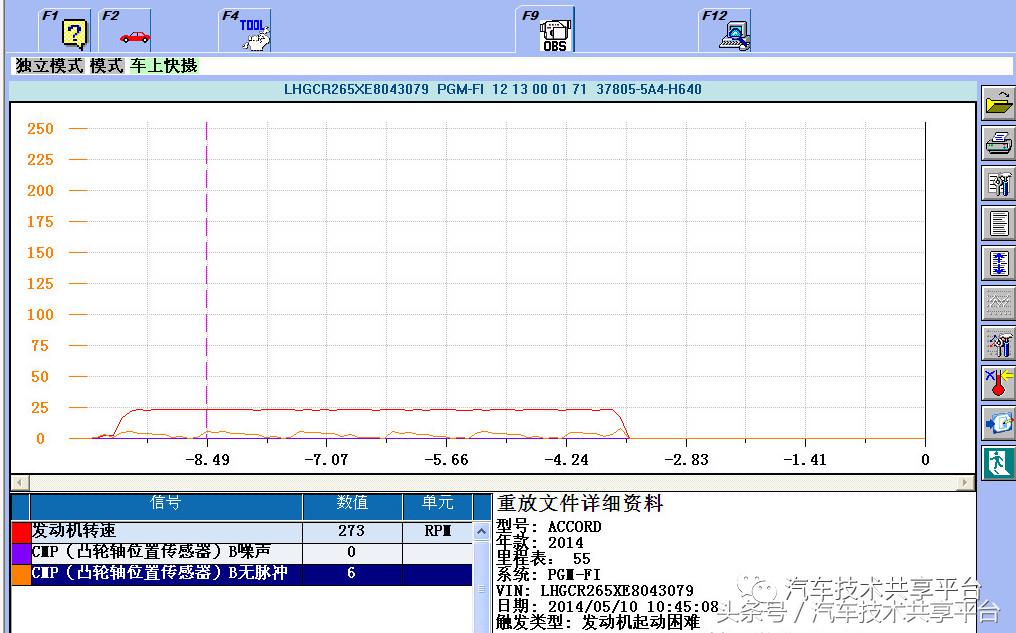Click the graph horizontal scrollbar track
Screen dimensions: 1016x633
coord(492,483)
